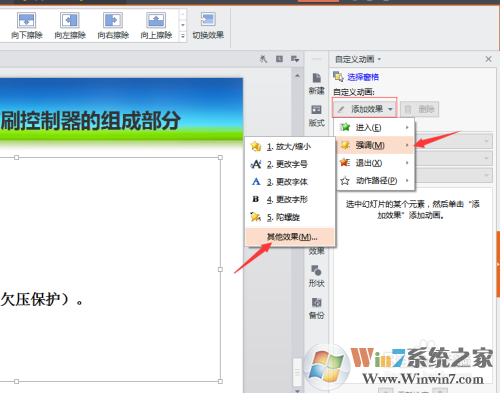500x393 pixels.
Task: Apply the 向上擦除 wipe-up transition
Action: 156,26
